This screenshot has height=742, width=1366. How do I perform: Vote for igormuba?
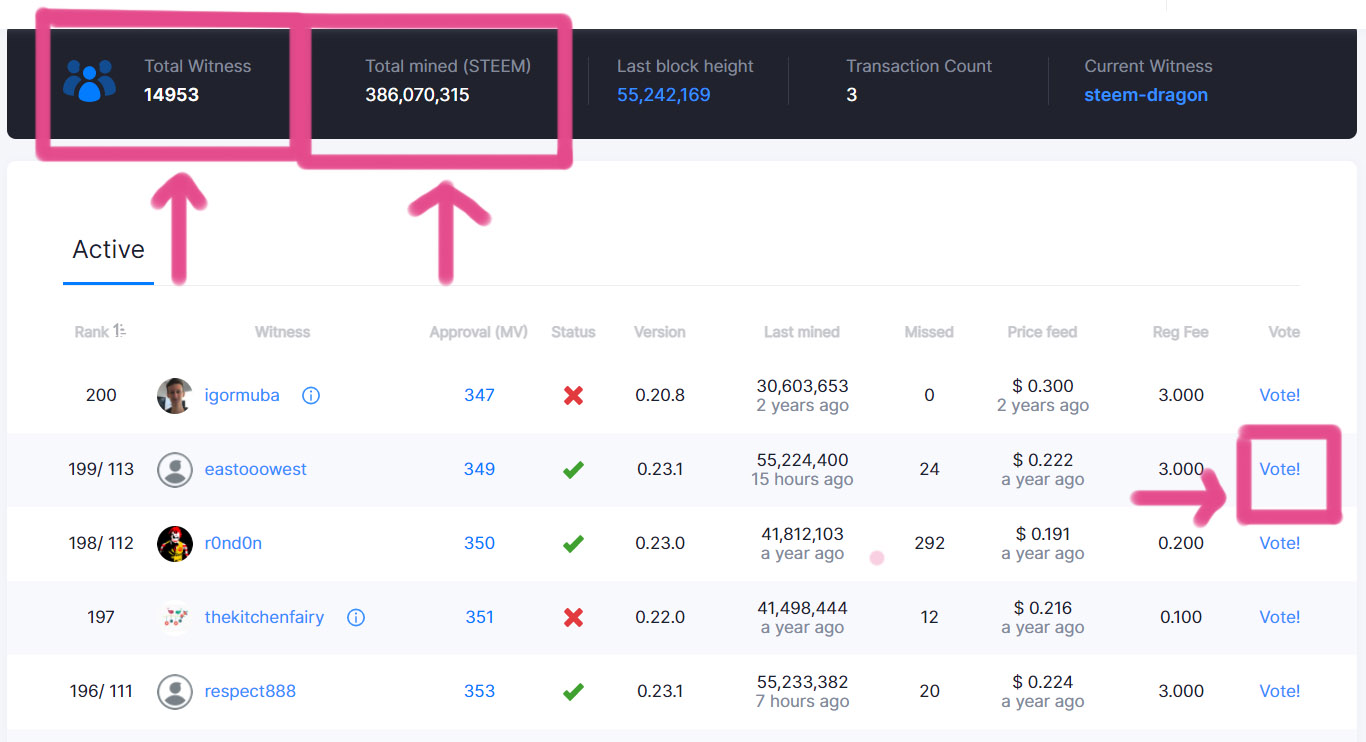point(1280,396)
